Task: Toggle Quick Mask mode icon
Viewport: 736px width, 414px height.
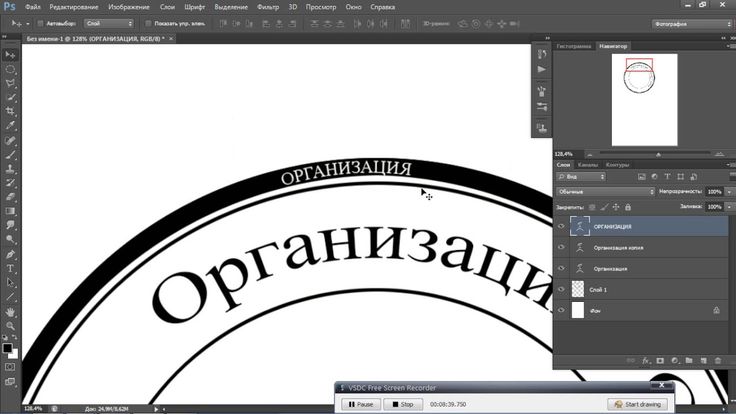Action: tap(10, 367)
